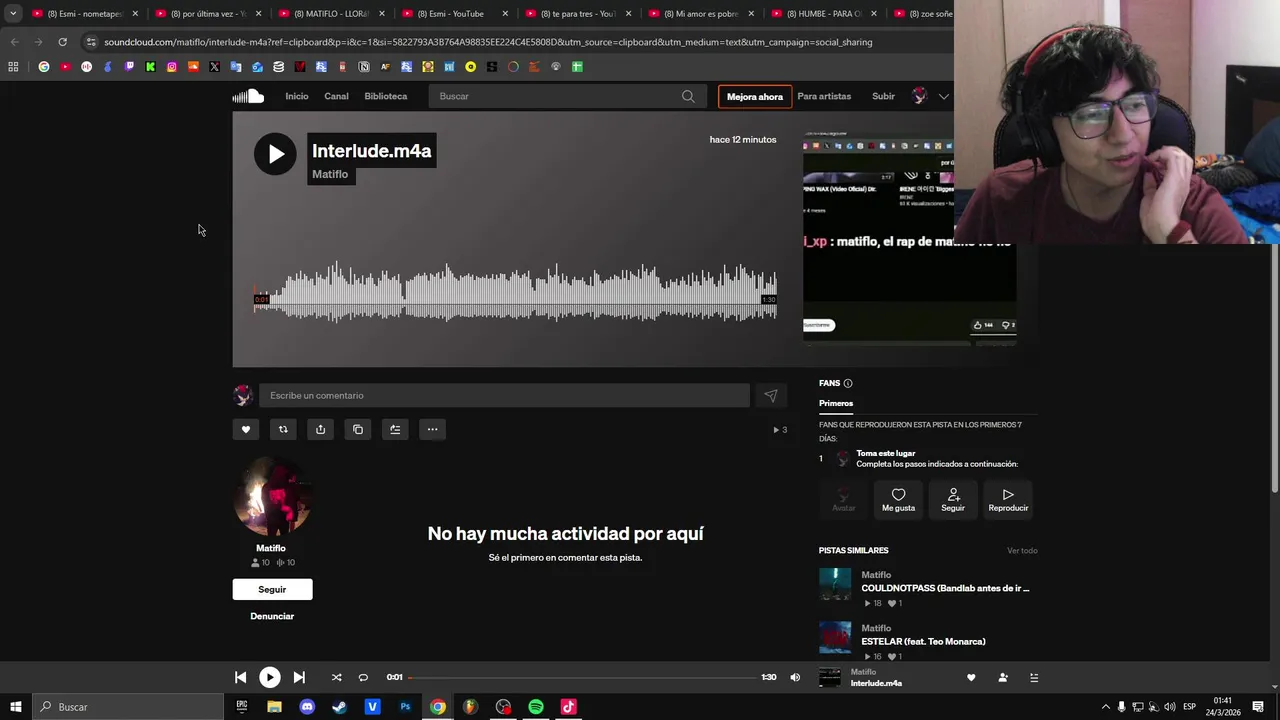This screenshot has height=720, width=1280.
Task: Open the Canal tab
Action: 336,96
